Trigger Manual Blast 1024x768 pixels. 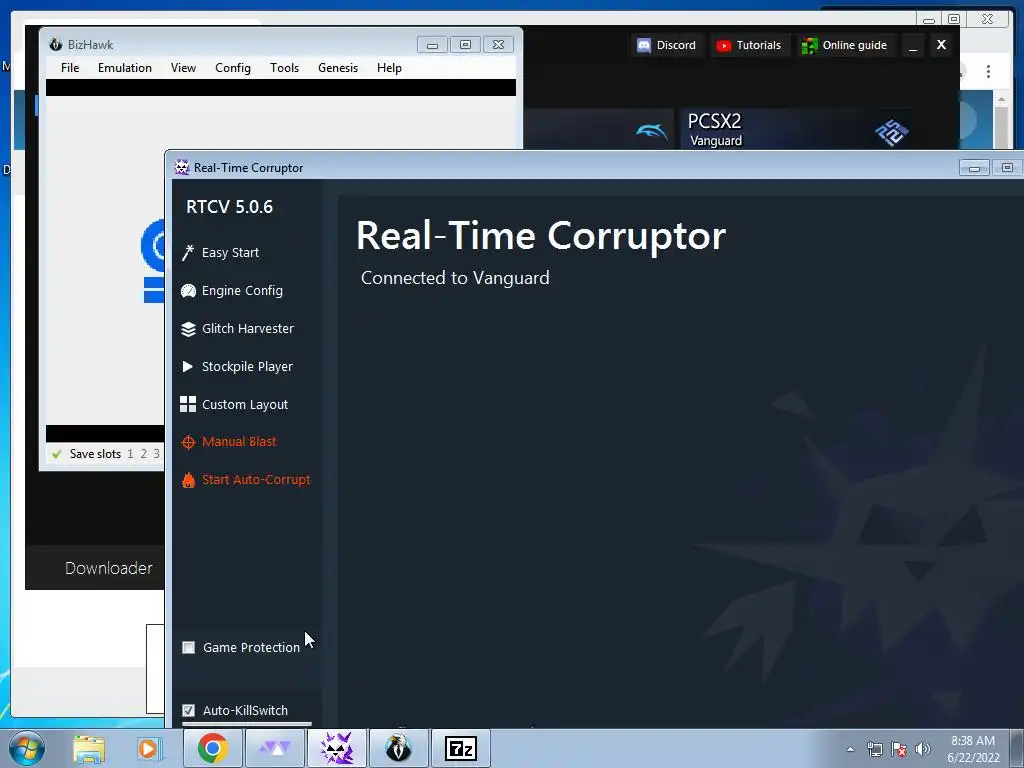pyautogui.click(x=239, y=441)
